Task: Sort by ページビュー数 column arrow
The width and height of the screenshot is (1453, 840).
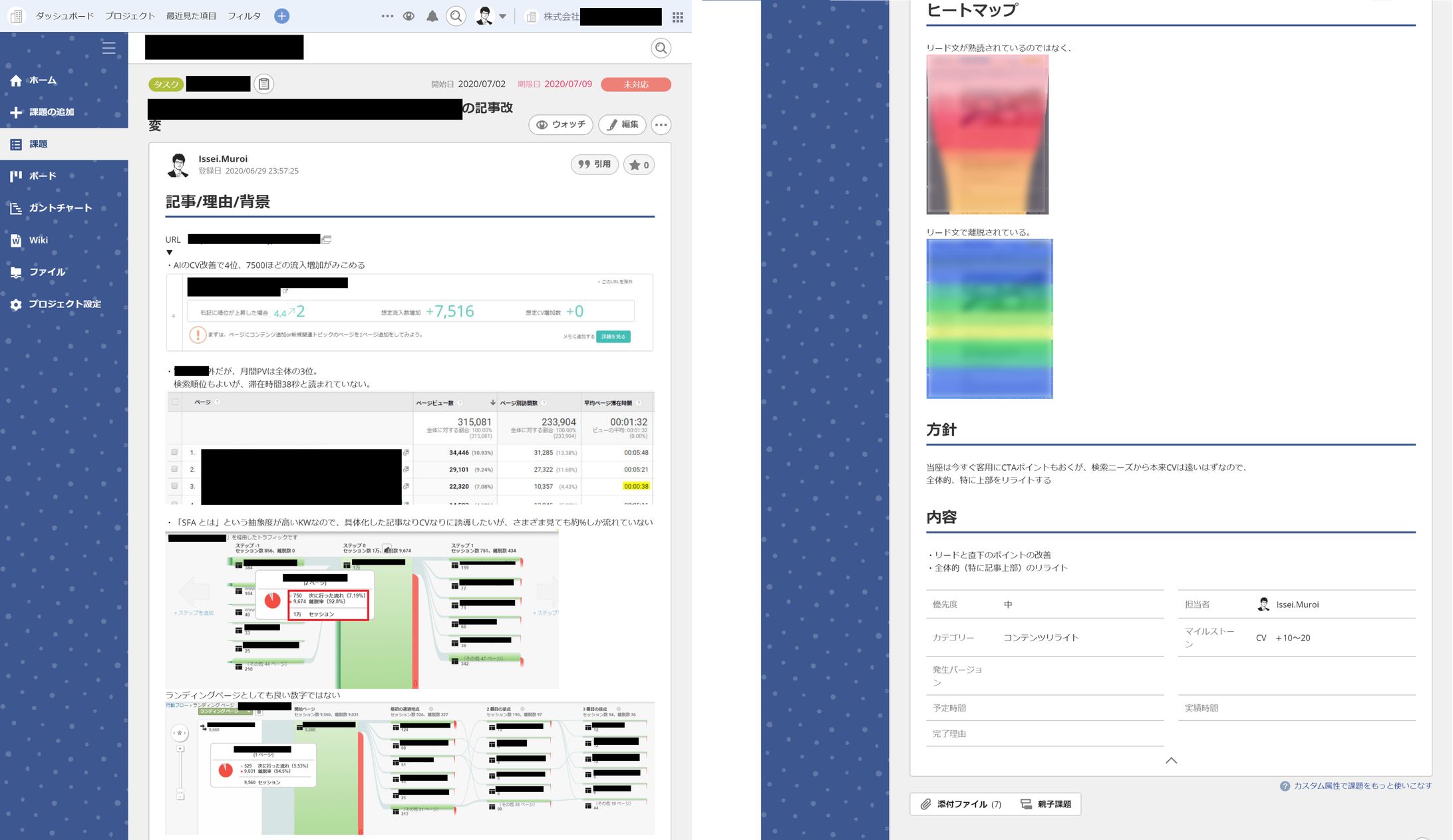Action: [492, 402]
